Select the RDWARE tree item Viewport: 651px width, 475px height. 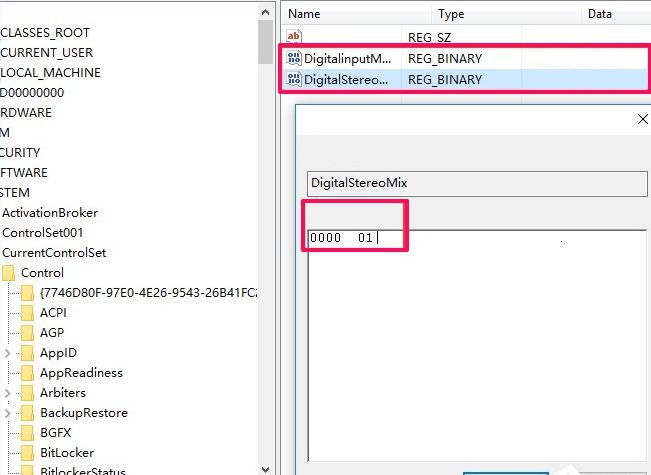pos(26,113)
